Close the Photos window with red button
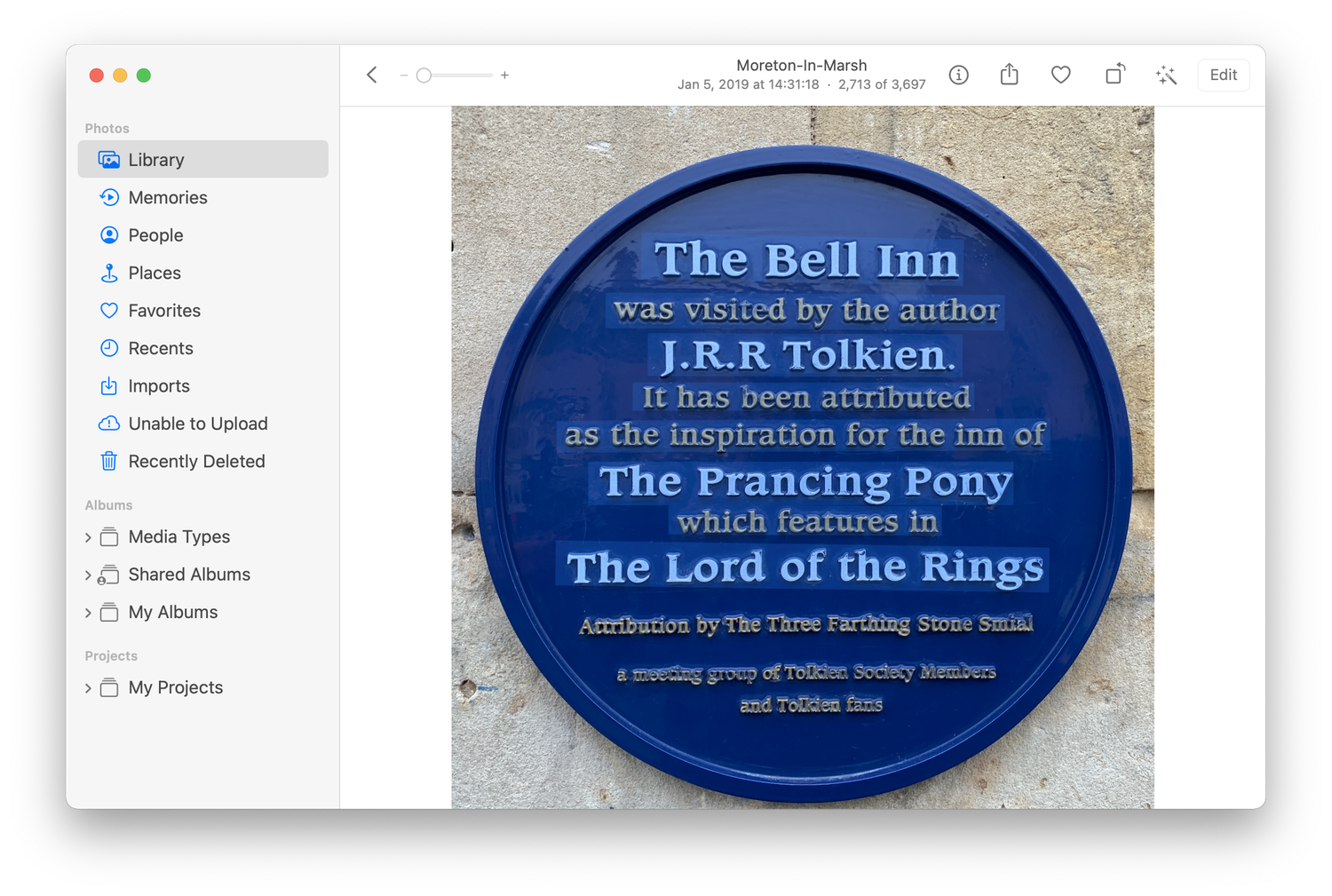 pos(97,75)
